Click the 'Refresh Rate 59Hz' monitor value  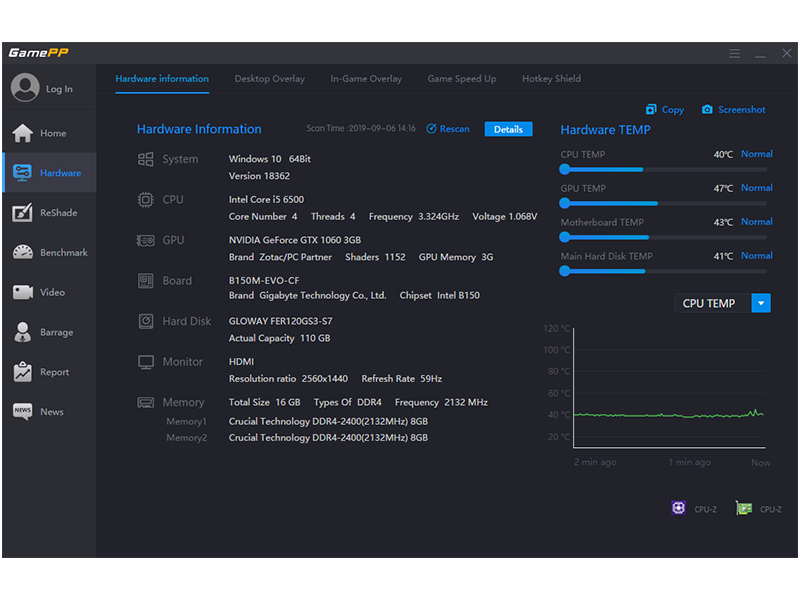(402, 379)
